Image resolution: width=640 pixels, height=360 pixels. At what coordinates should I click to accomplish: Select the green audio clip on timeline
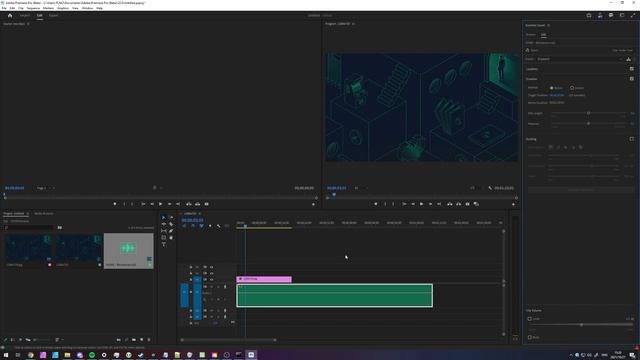click(x=335, y=296)
